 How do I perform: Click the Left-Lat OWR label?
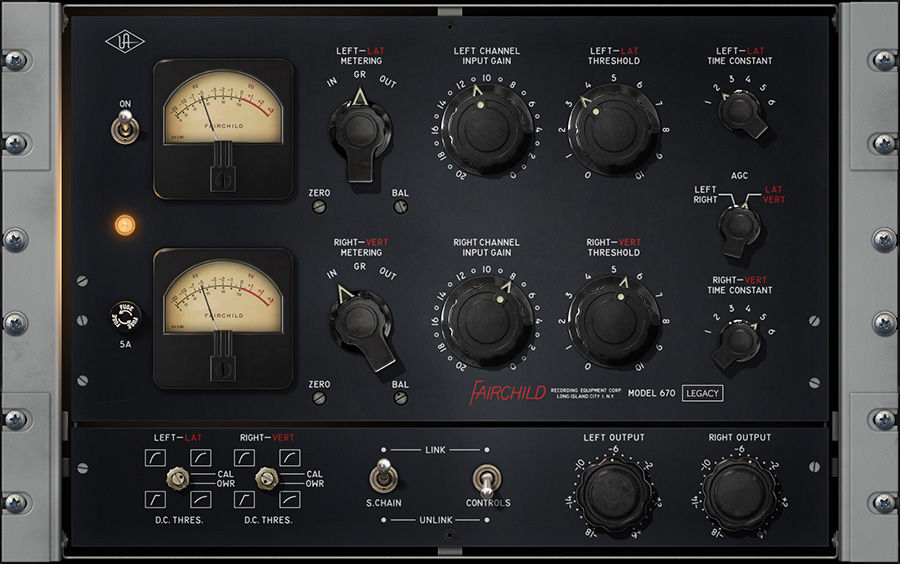tap(226, 484)
